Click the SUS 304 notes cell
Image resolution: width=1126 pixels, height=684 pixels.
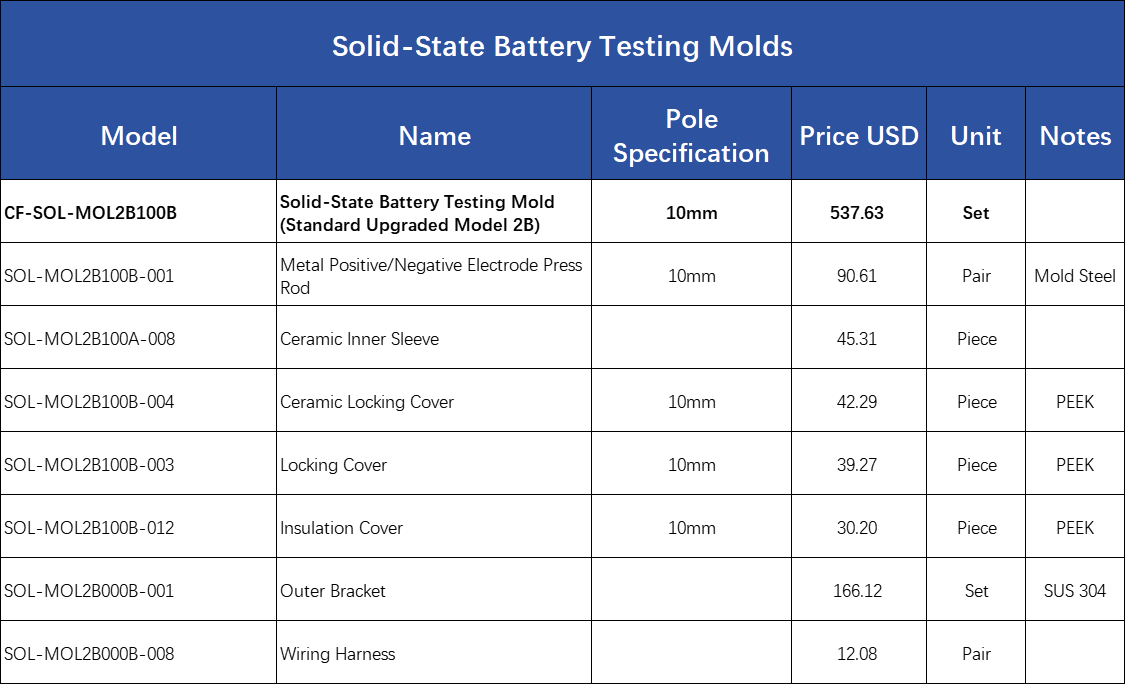pos(1075,591)
